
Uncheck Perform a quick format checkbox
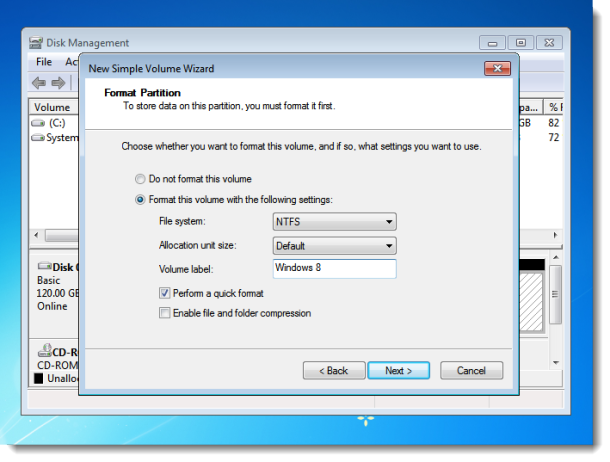click(x=165, y=293)
